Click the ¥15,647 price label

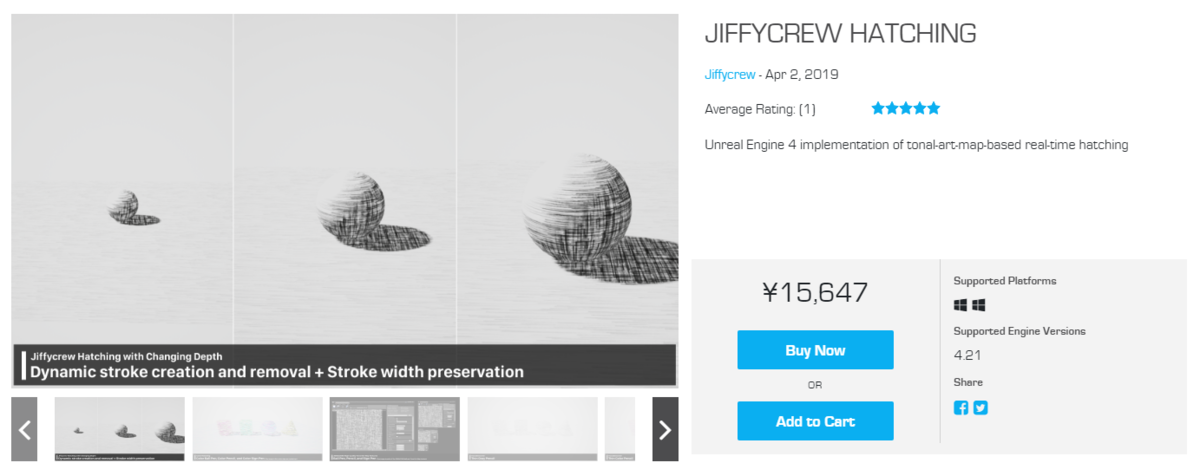(815, 292)
